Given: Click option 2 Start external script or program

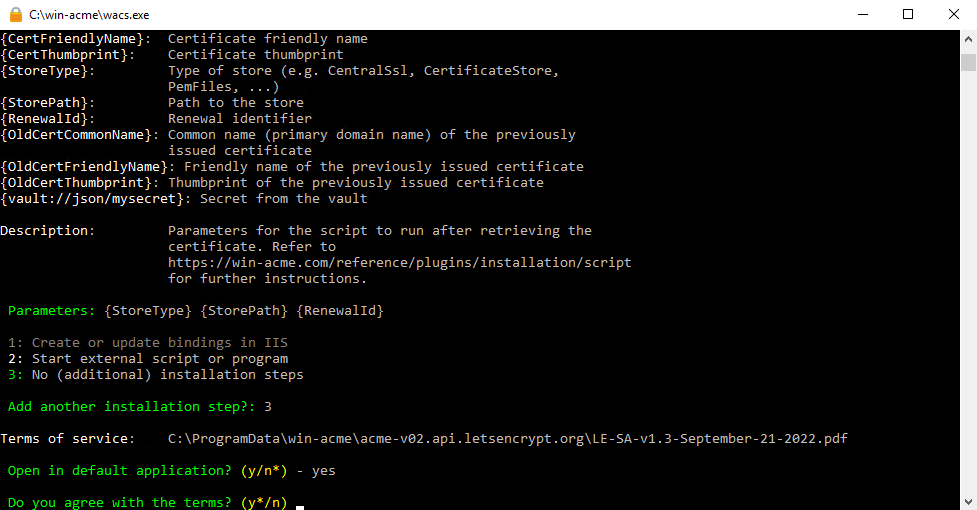Looking at the screenshot, I should [x=148, y=359].
